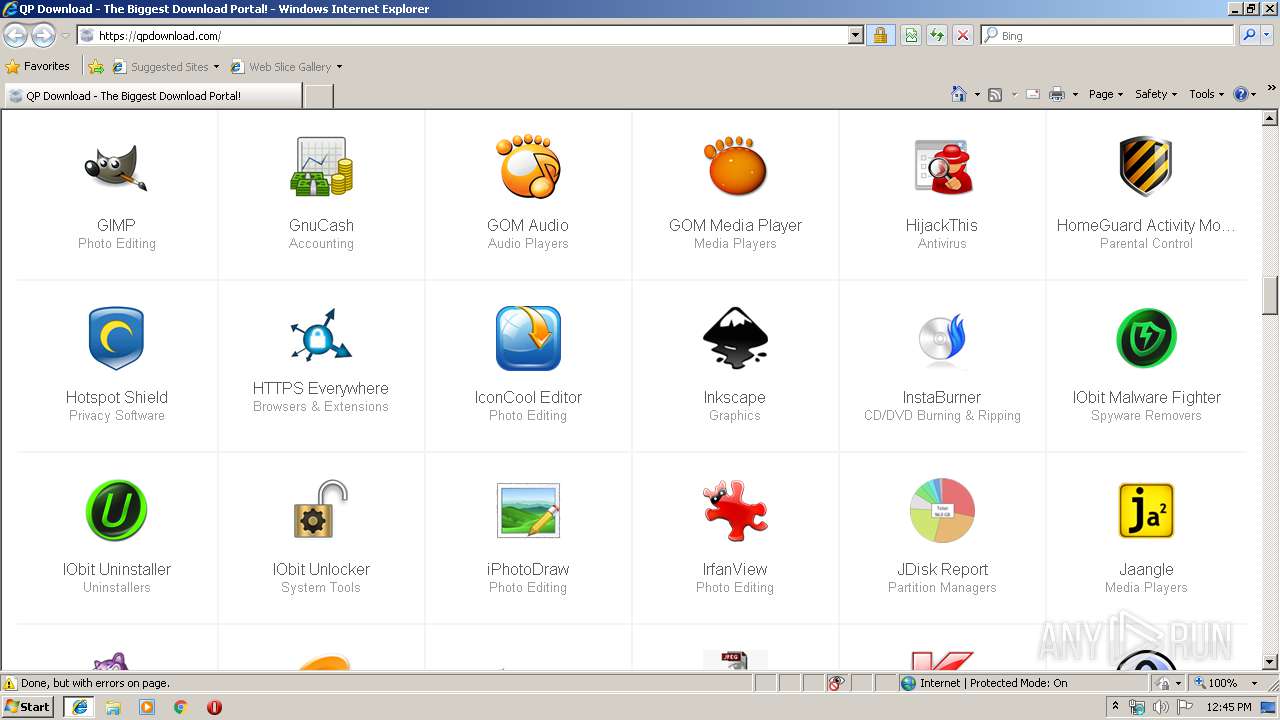The height and width of the screenshot is (720, 1280).
Task: Open the Safety menu dropdown
Action: point(1155,94)
